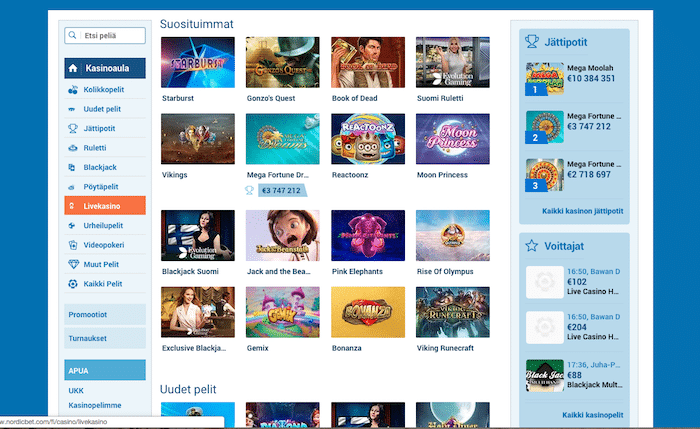The width and height of the screenshot is (700, 429).
Task: Launch Gonzo's Quest game thumbnail
Action: click(283, 62)
